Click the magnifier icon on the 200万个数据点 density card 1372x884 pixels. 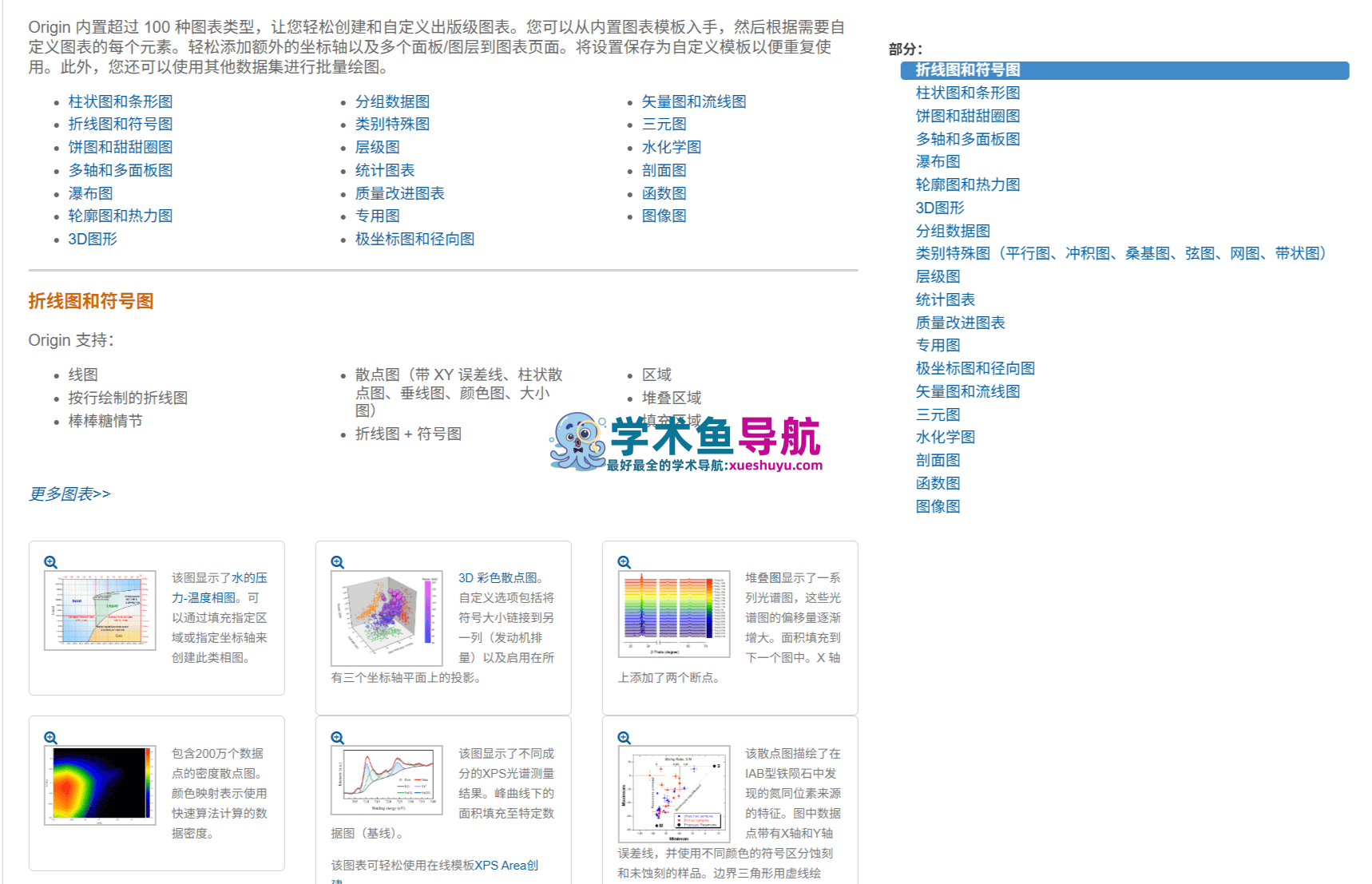click(x=50, y=738)
